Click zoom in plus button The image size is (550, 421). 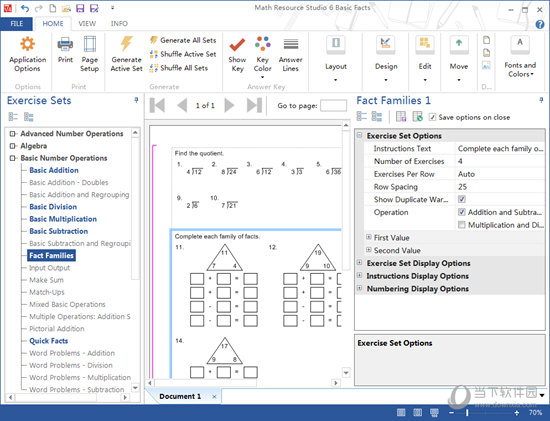[516, 413]
